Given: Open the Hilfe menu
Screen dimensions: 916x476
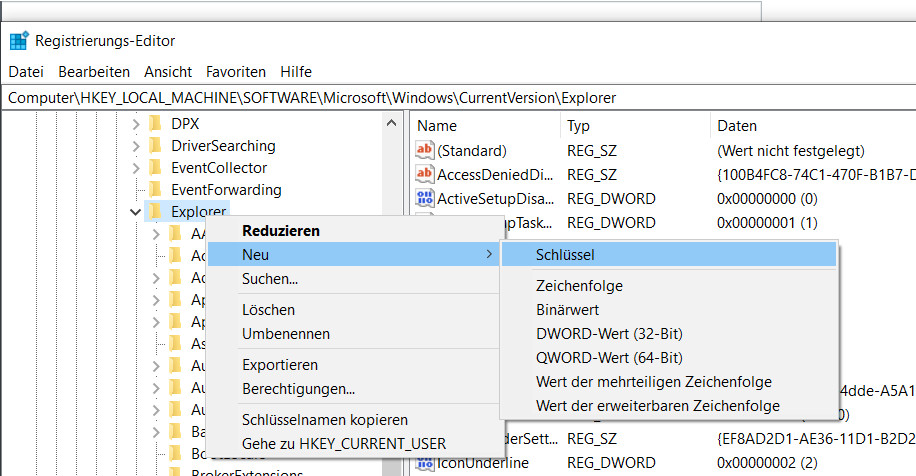Looking at the screenshot, I should click(296, 72).
